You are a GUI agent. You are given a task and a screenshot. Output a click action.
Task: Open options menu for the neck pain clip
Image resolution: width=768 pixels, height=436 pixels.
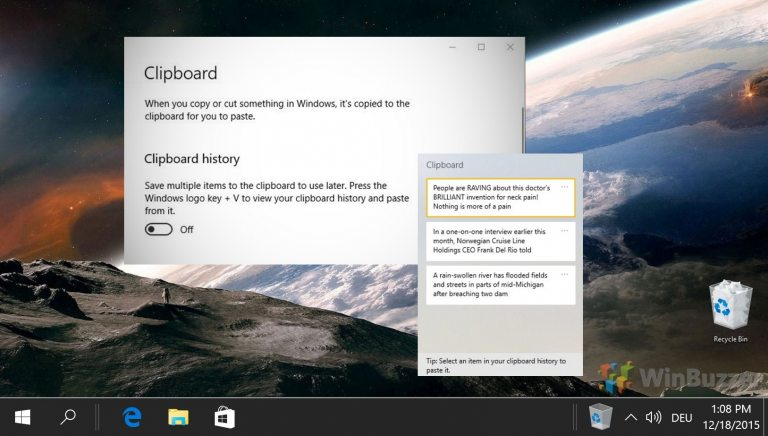(x=565, y=187)
